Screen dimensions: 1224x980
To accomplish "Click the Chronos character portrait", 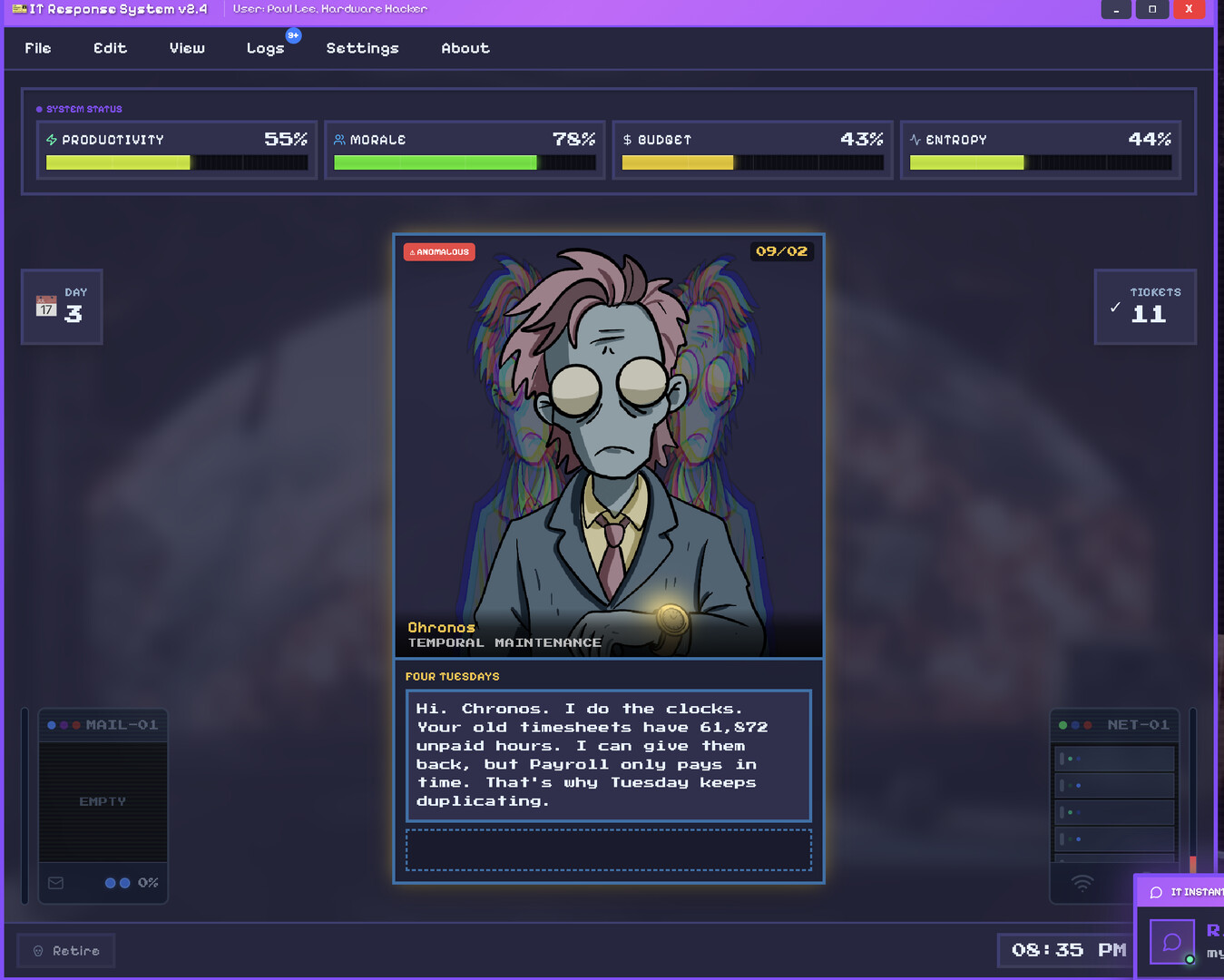I will click(609, 446).
